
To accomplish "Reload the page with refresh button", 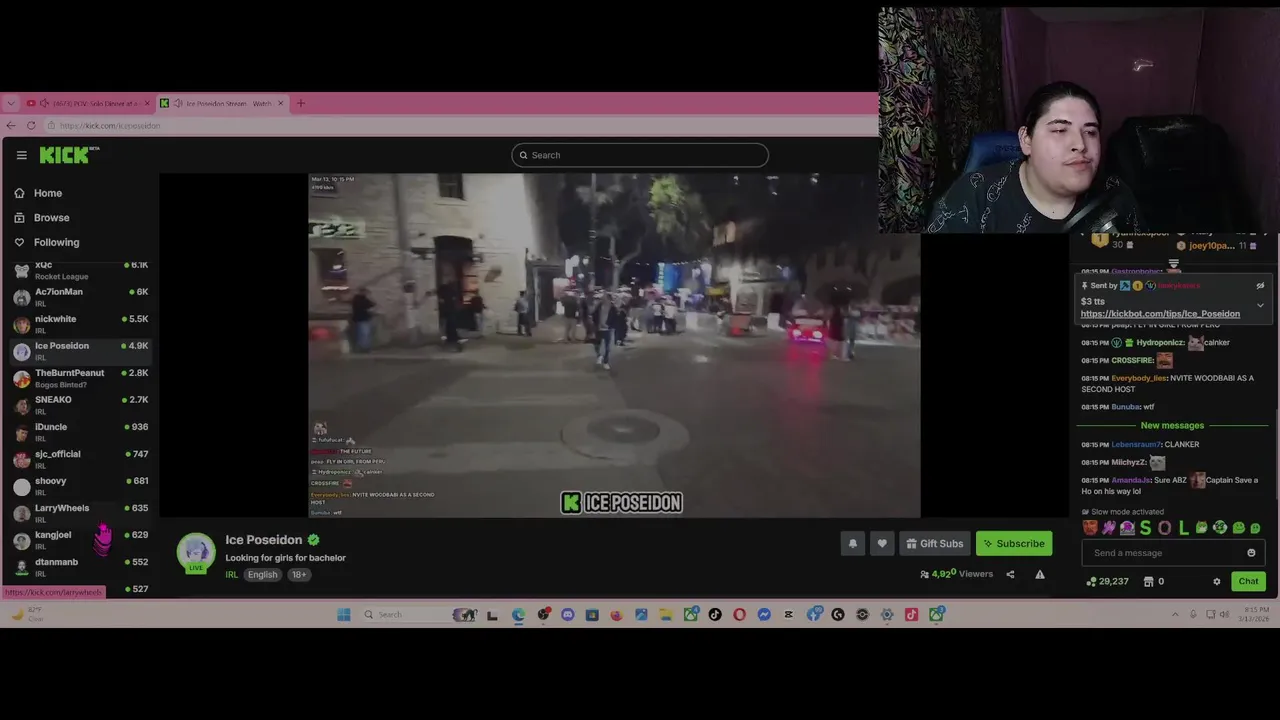I will 32,126.
